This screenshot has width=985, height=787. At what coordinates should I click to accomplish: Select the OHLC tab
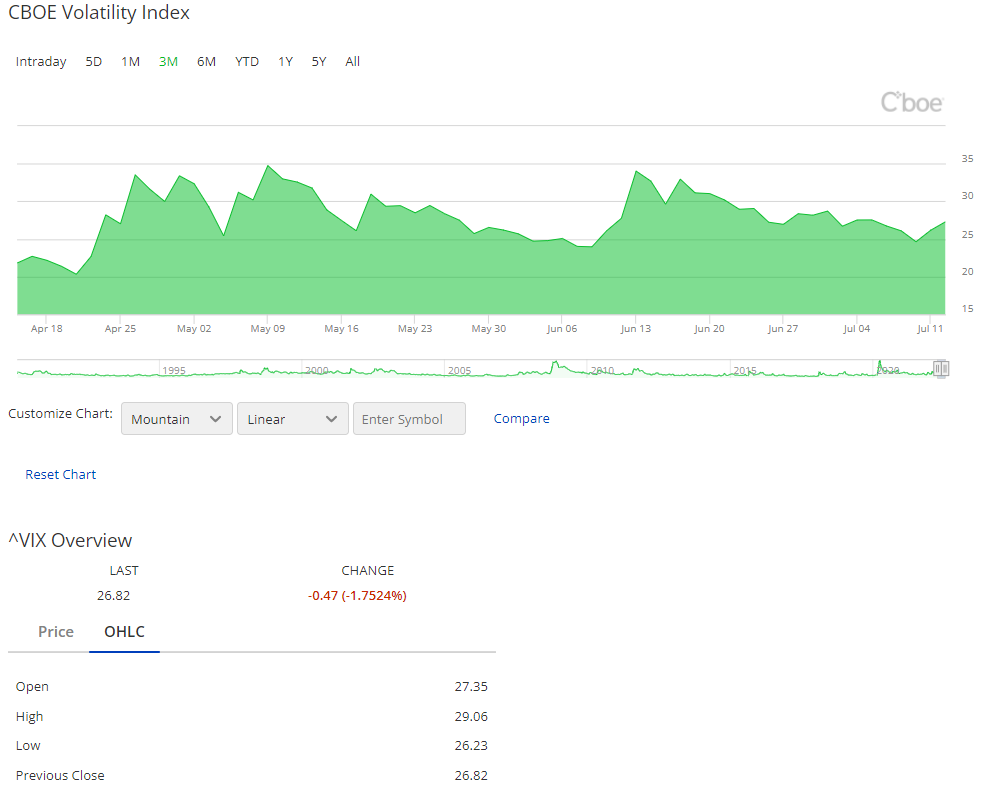pos(124,631)
